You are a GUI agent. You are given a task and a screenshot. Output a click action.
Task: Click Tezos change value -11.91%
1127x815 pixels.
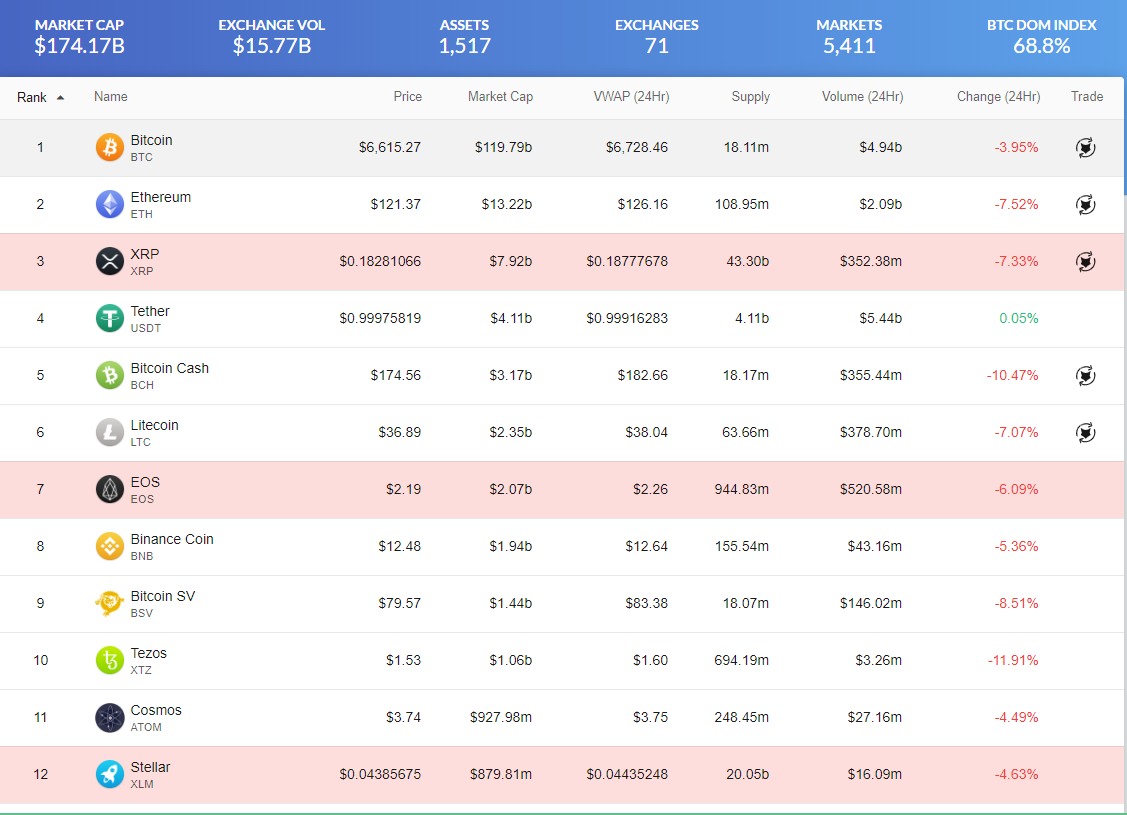click(x=1013, y=660)
